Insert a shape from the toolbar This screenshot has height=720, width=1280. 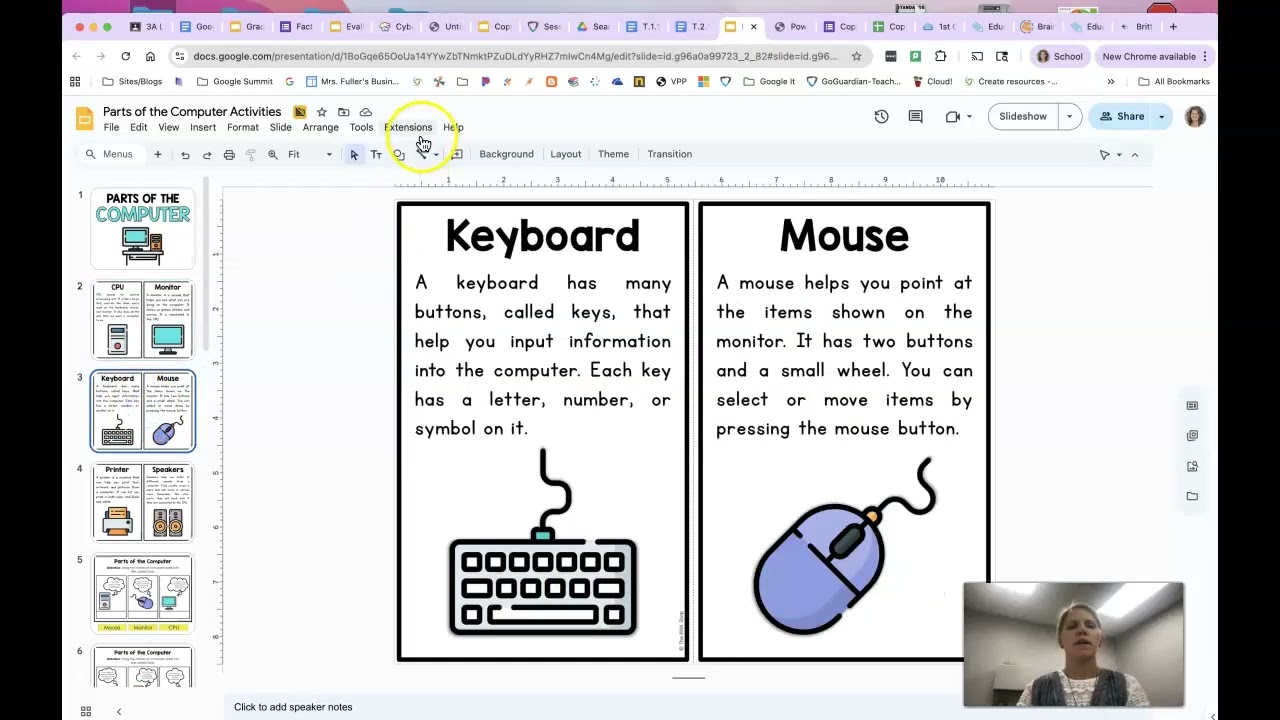[398, 154]
